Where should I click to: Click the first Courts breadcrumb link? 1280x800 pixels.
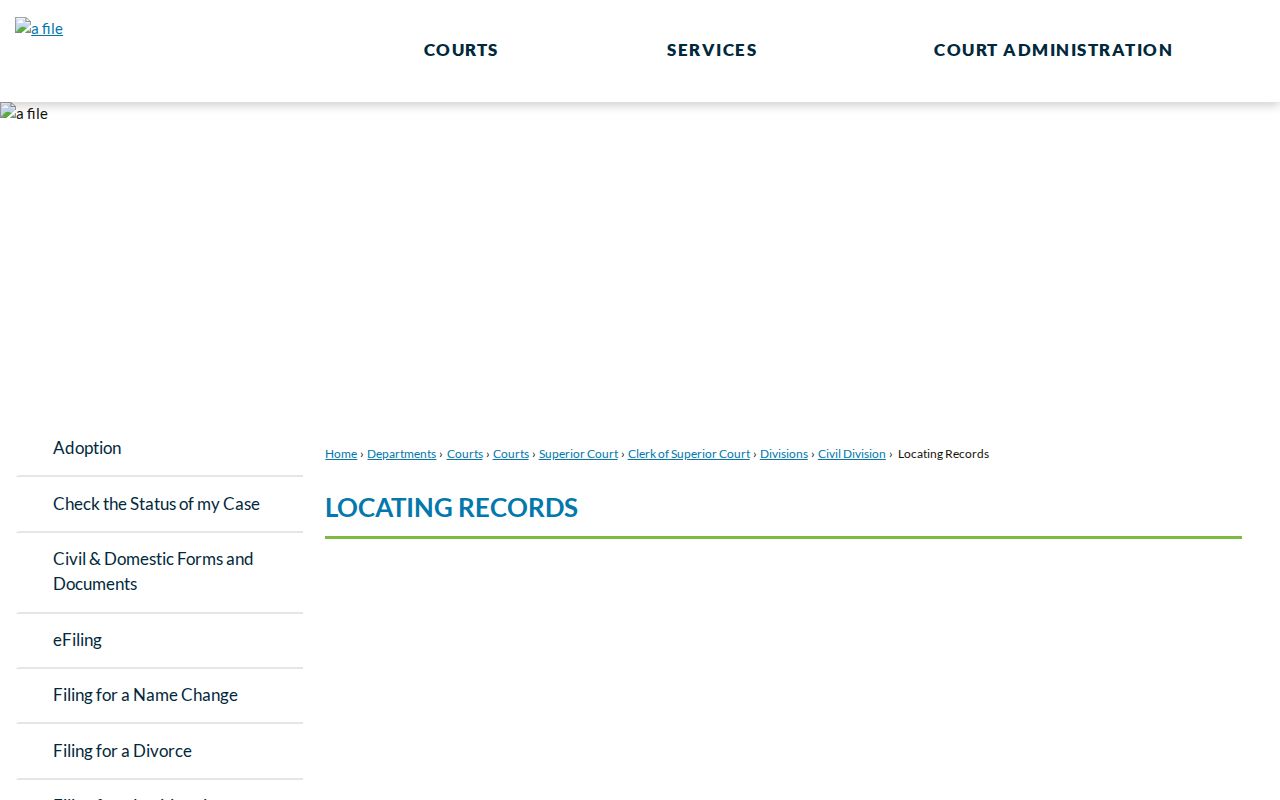(465, 454)
